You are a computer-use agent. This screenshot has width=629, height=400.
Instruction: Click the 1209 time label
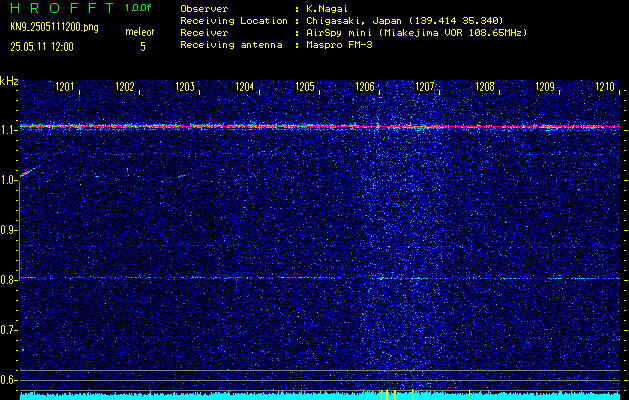pyautogui.click(x=545, y=87)
